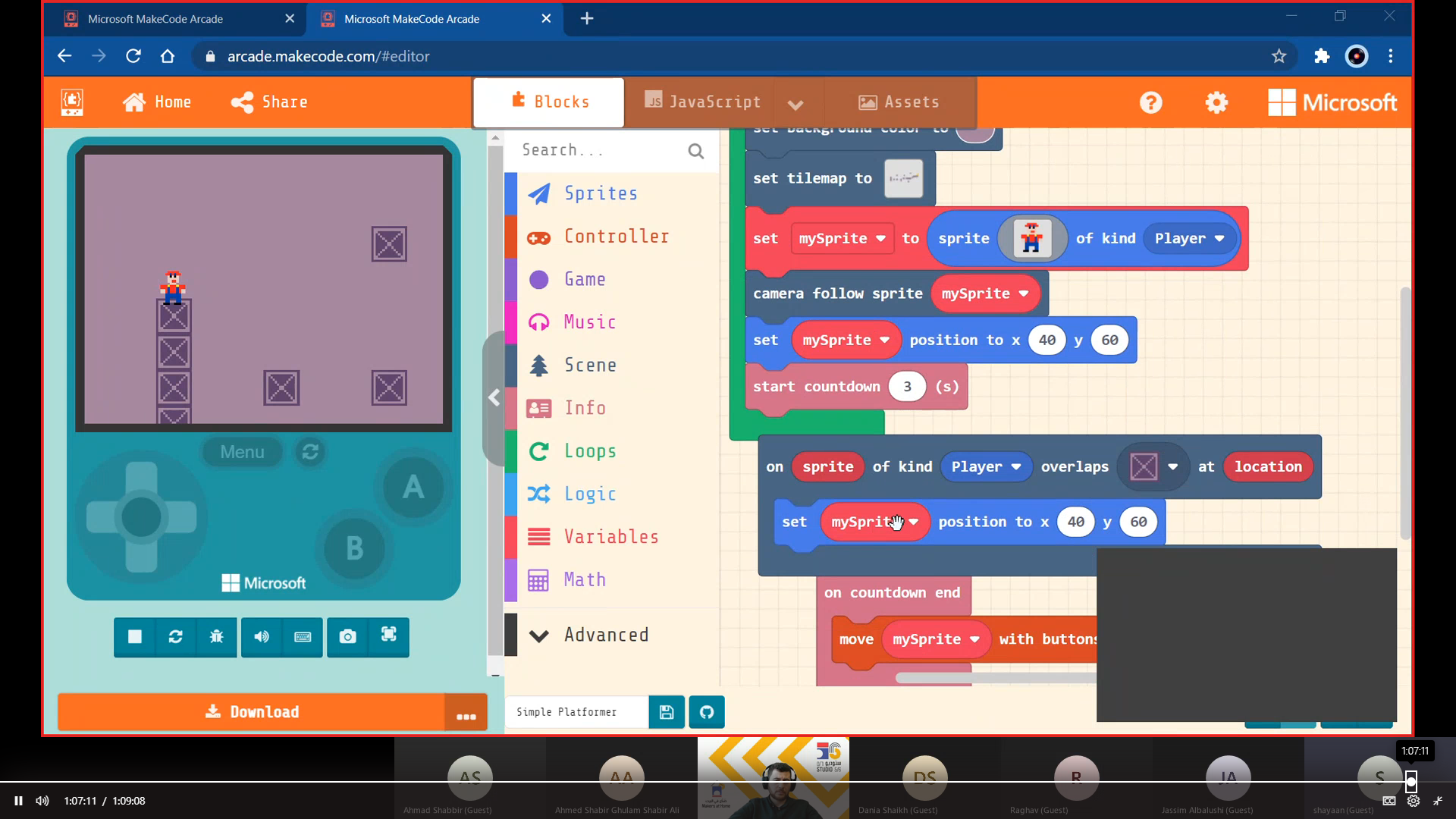Save the project with the floppy disk icon
The image size is (1456, 819).
coord(667,712)
